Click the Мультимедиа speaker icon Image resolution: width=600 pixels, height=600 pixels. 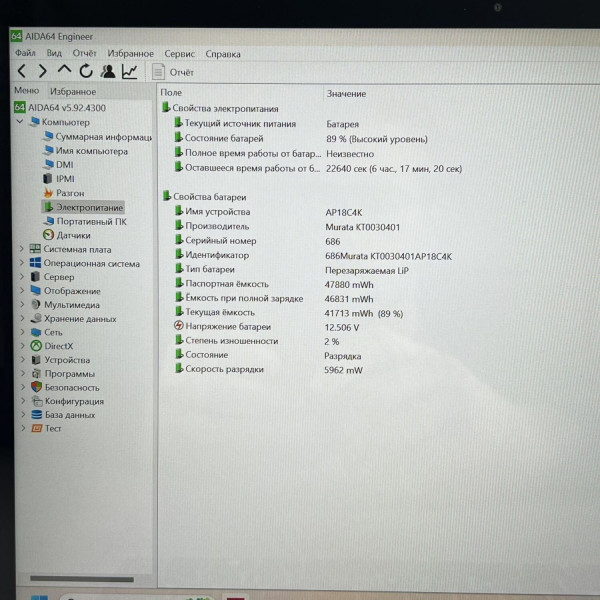click(36, 305)
